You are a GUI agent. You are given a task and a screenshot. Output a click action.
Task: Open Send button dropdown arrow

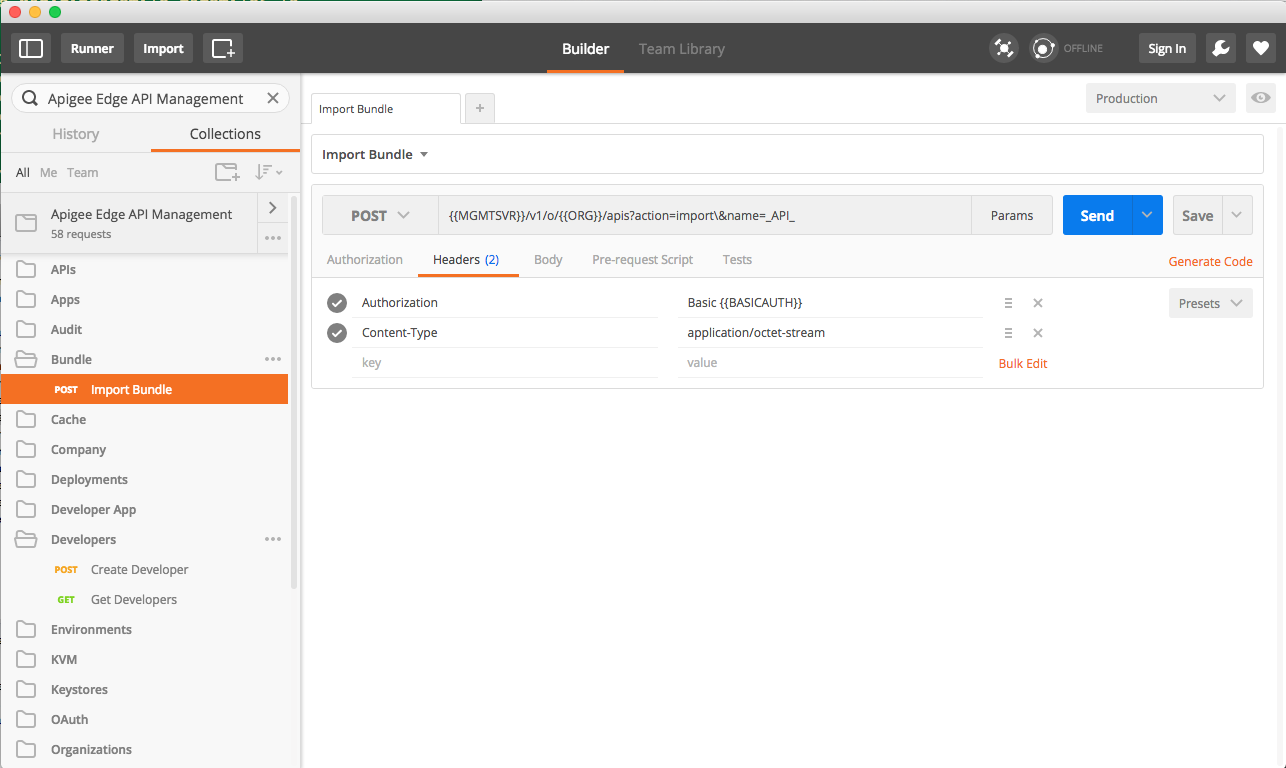click(x=1147, y=215)
